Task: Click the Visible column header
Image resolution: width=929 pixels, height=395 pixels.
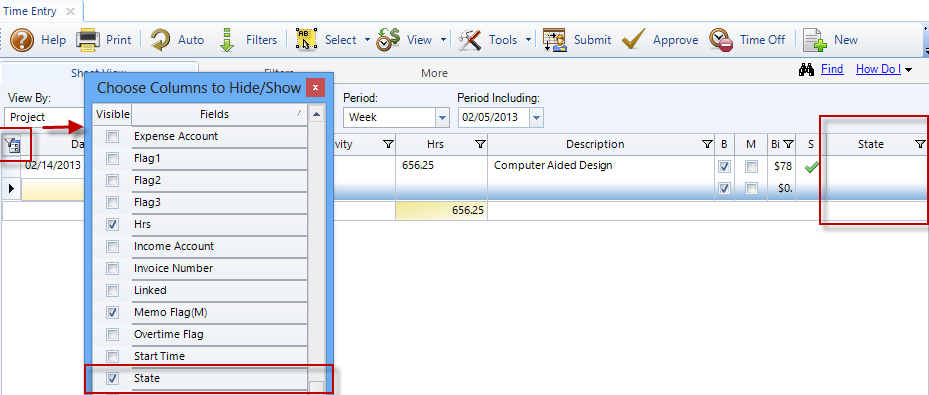Action: pyautogui.click(x=113, y=114)
